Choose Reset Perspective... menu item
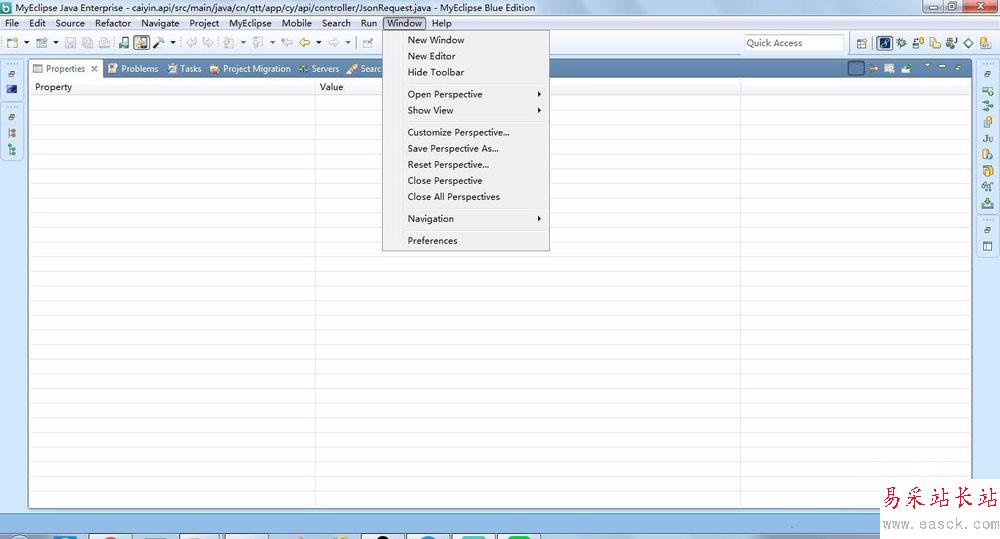This screenshot has height=539, width=1000. click(466, 165)
